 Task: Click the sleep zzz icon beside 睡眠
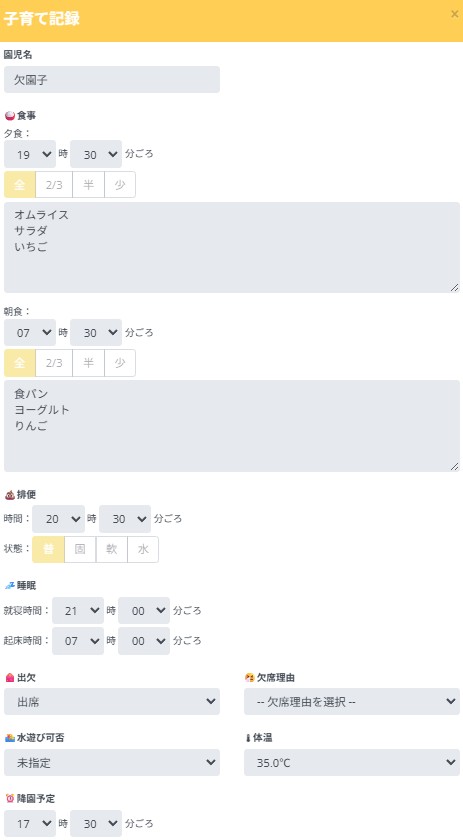(10, 586)
